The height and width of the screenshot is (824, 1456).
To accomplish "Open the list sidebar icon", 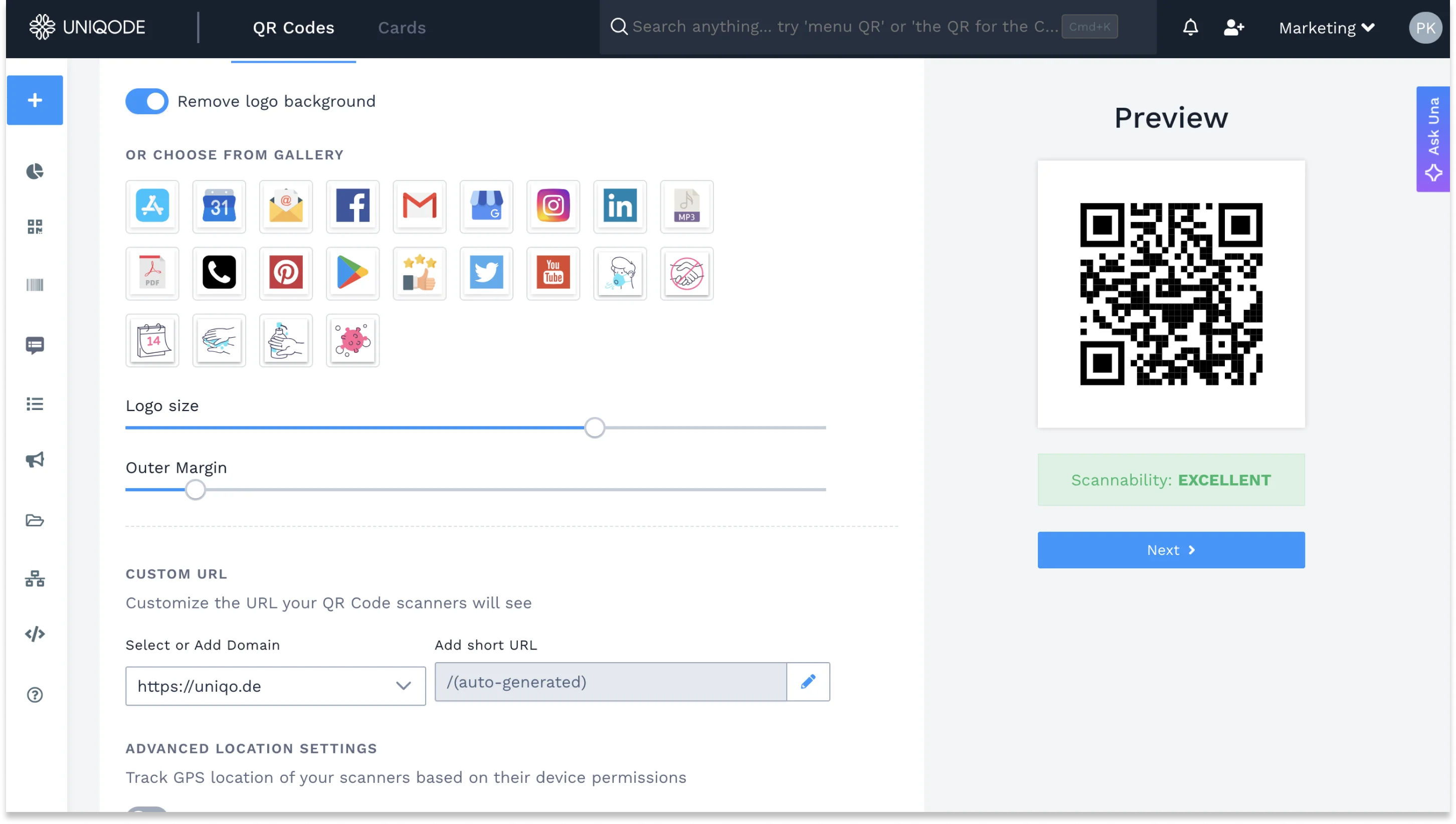I will 35,404.
